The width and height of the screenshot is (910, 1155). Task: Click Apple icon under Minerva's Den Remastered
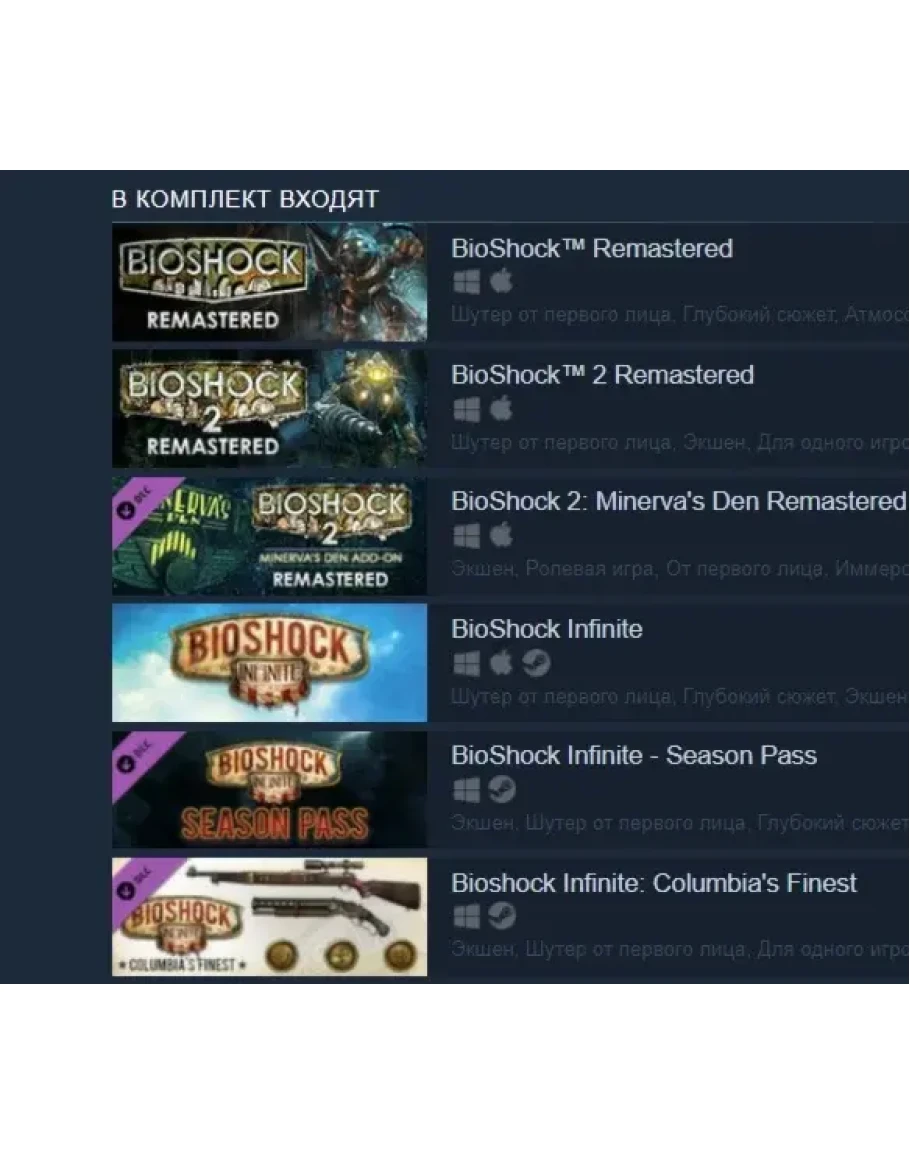[502, 535]
